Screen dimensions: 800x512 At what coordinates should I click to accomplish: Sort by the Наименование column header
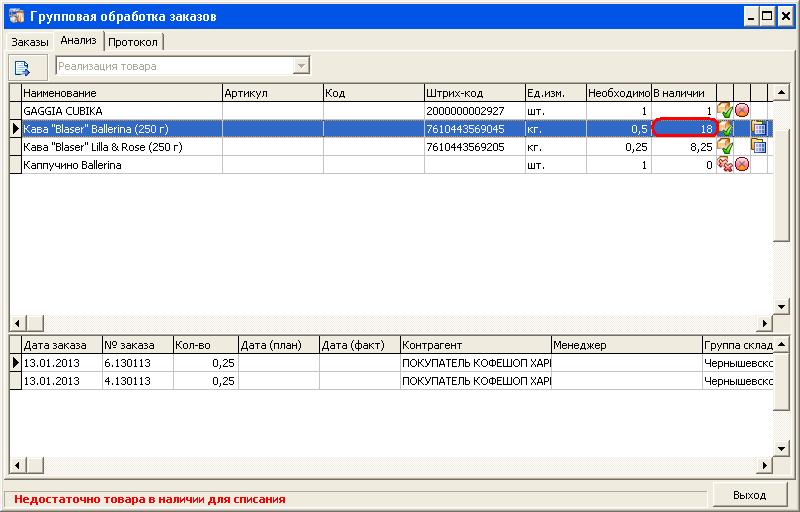[120, 93]
